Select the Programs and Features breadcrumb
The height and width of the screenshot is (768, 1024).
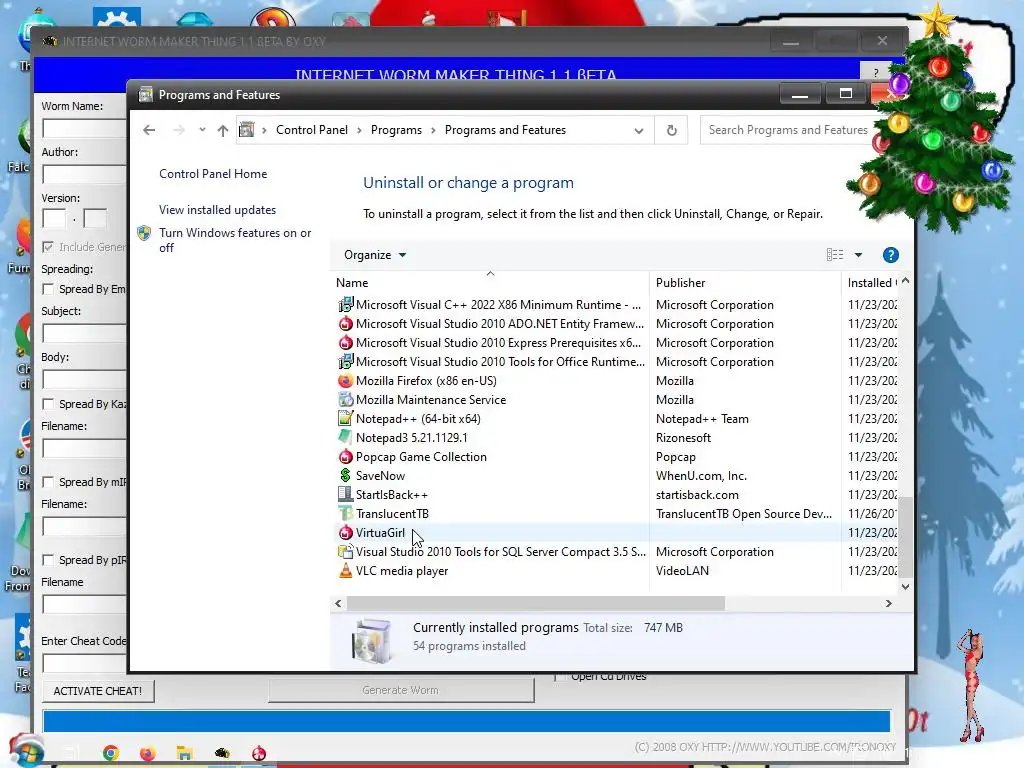tap(505, 130)
